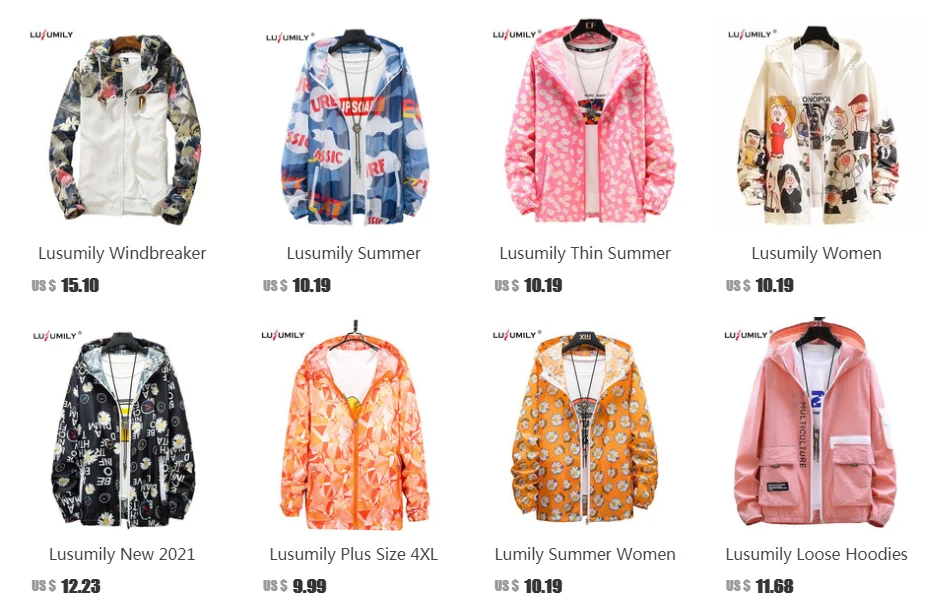Click the Lusumily Loose Hoodies title link
943x610 pixels.
817,554
